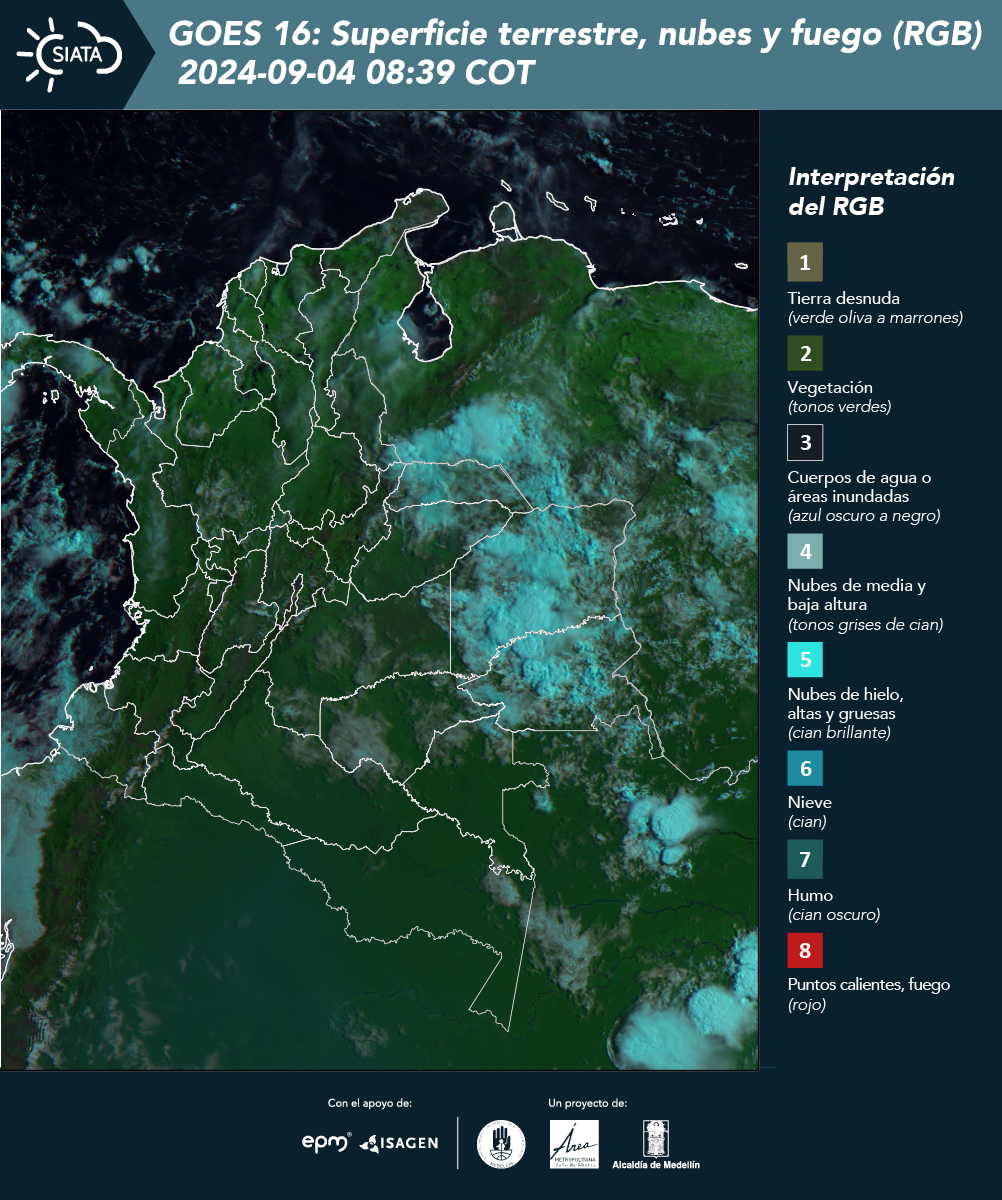Click 'Nubes de hielo, altas y gruesas' label
This screenshot has height=1200, width=1002.
[x=845, y=704]
